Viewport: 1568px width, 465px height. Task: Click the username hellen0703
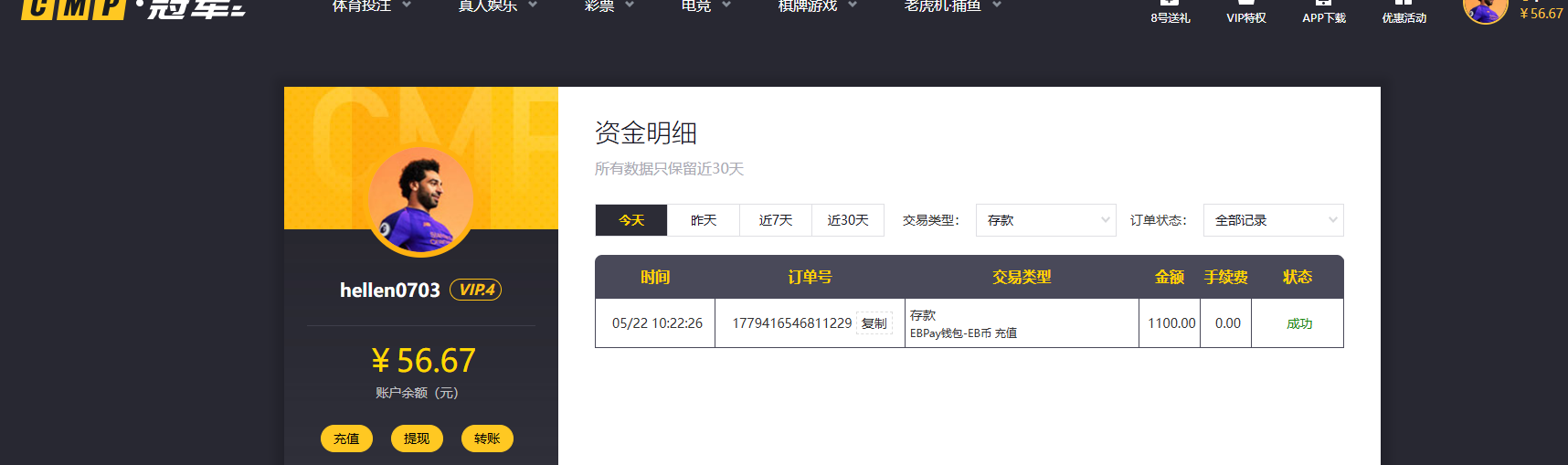[x=390, y=291]
